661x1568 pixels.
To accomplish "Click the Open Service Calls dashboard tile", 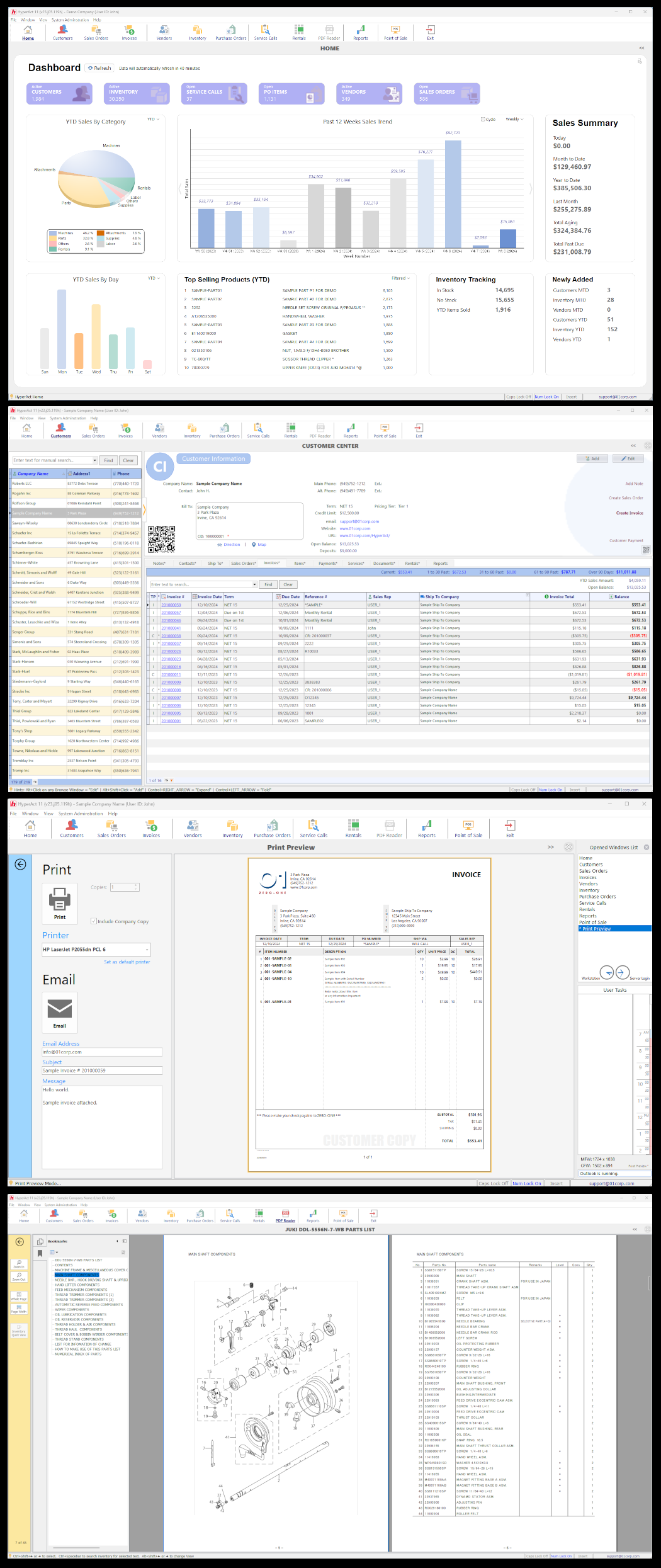I will tap(214, 94).
